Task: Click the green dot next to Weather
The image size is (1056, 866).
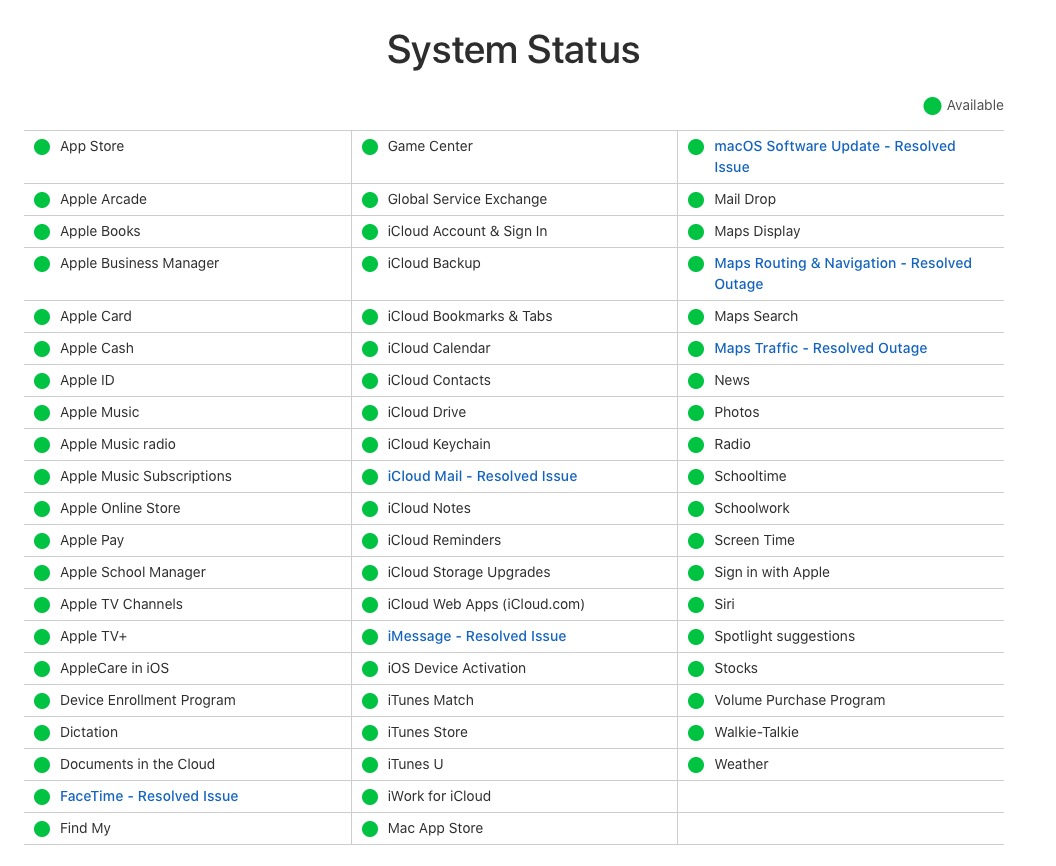Action: (x=696, y=765)
